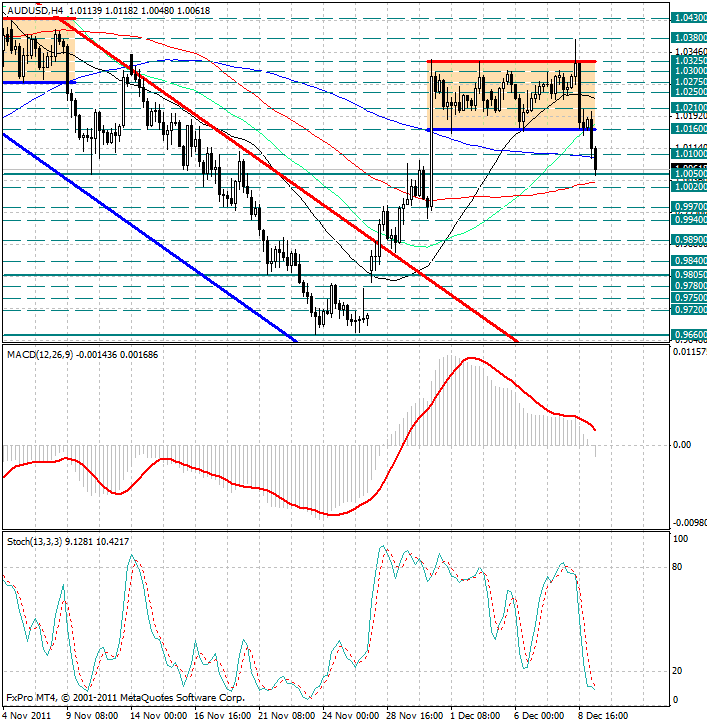Image resolution: width=707 pixels, height=723 pixels.
Task: Click the Stochastic 100 scale label
Action: click(x=680, y=539)
